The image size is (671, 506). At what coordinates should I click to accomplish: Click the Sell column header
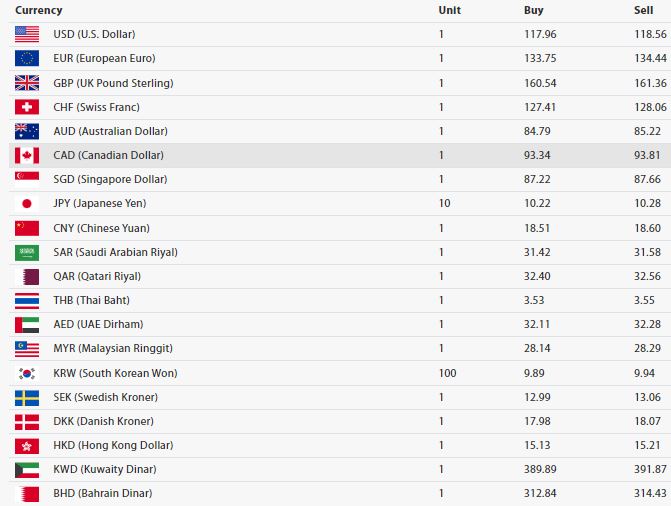643,10
